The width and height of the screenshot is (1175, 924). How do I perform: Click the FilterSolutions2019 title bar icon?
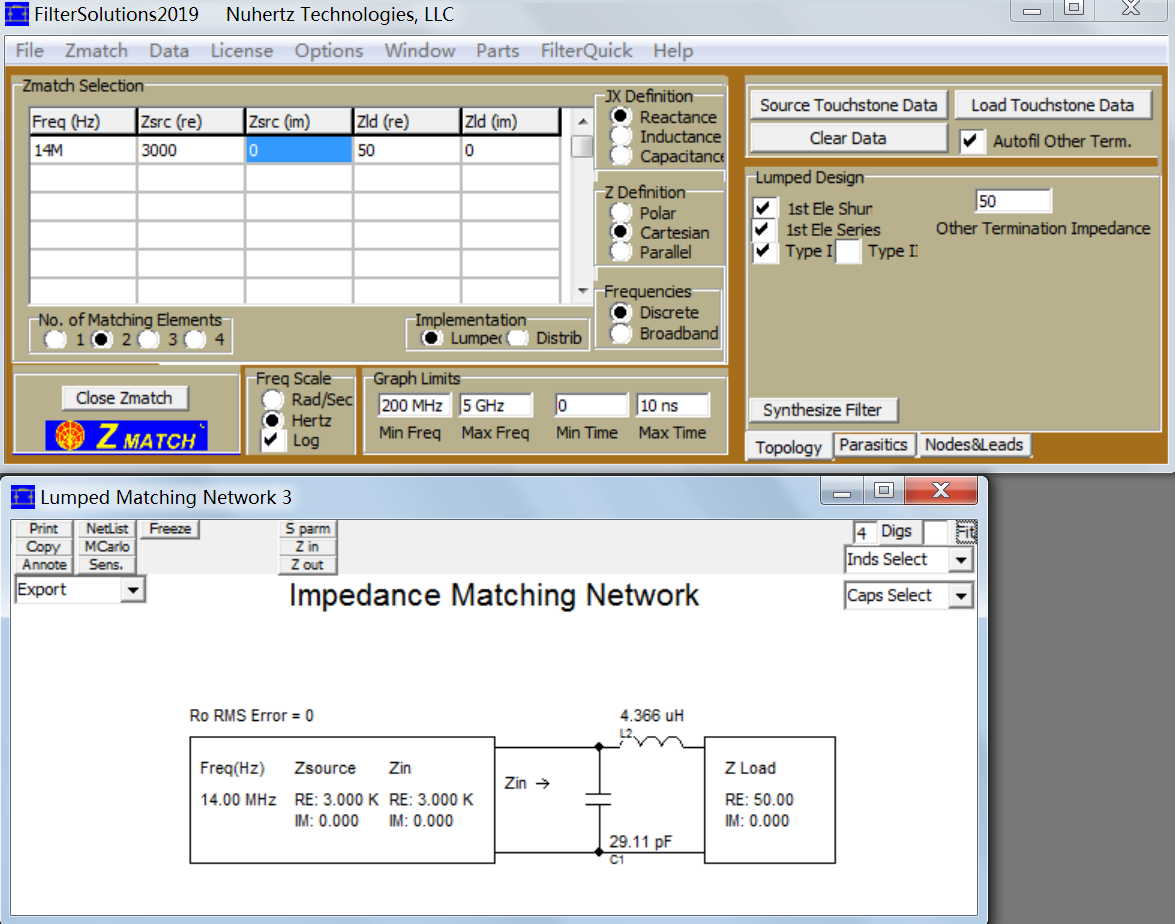click(15, 15)
